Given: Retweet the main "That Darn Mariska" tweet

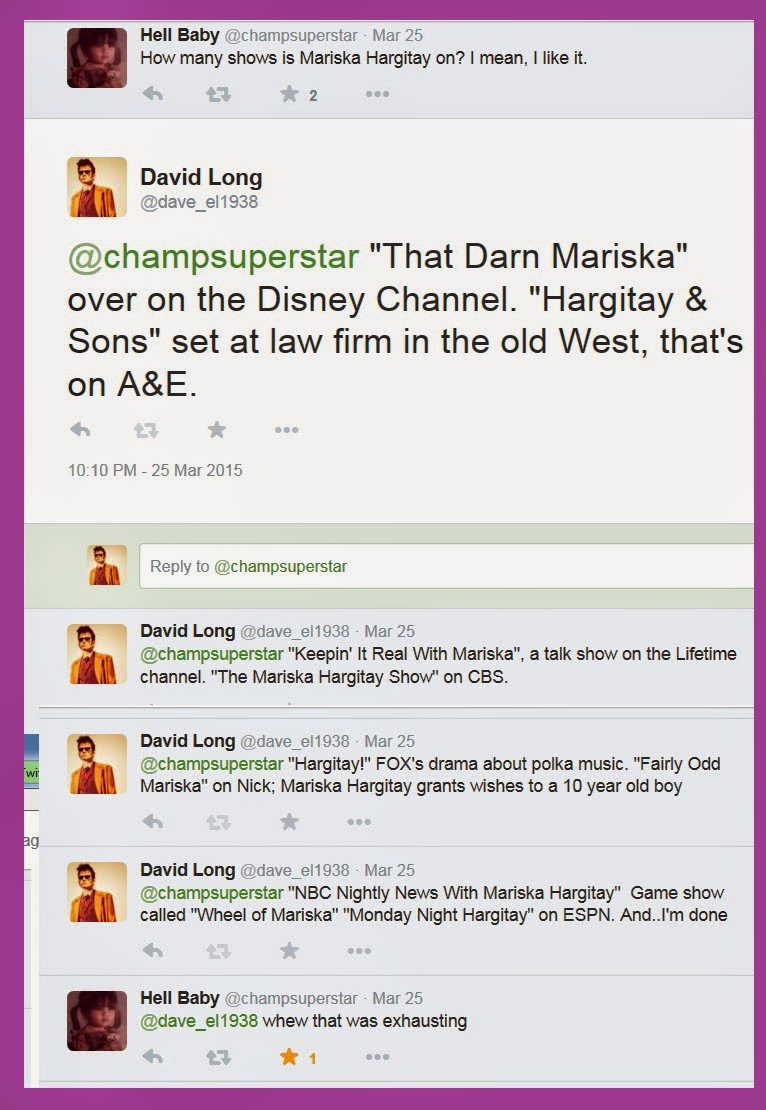Looking at the screenshot, I should coord(146,430).
